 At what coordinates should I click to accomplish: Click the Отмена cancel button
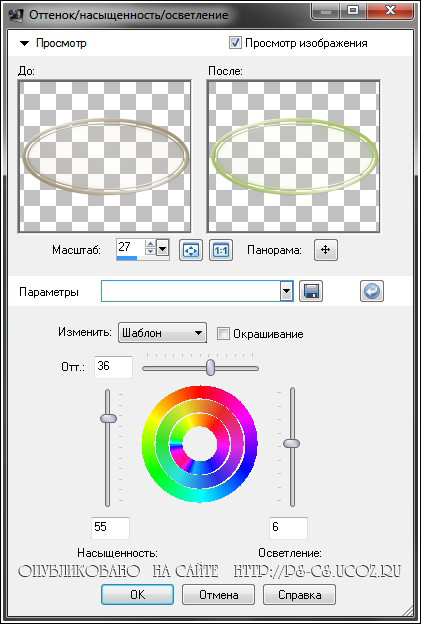point(218,595)
